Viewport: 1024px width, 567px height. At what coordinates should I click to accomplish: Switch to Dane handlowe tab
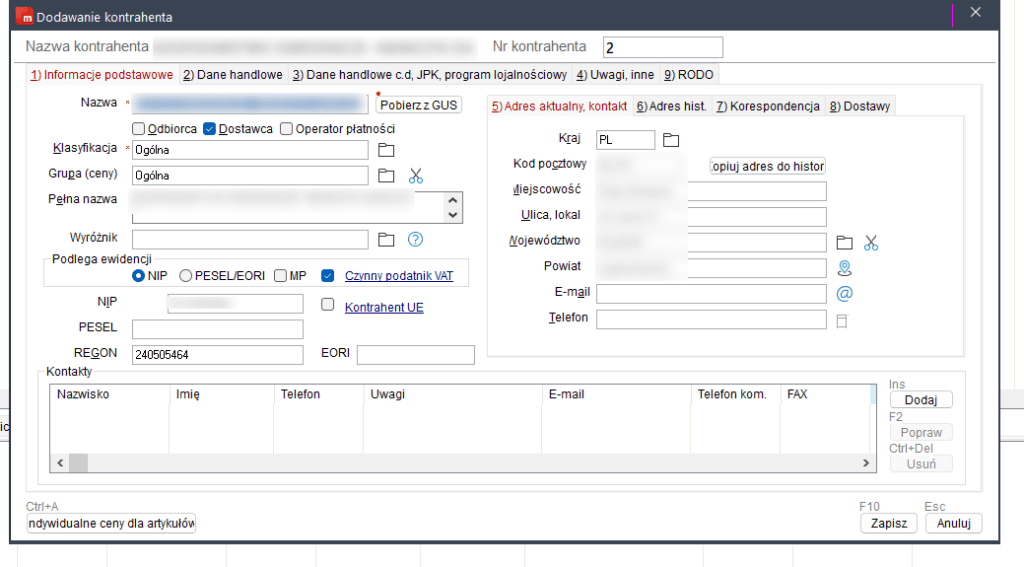(232, 75)
